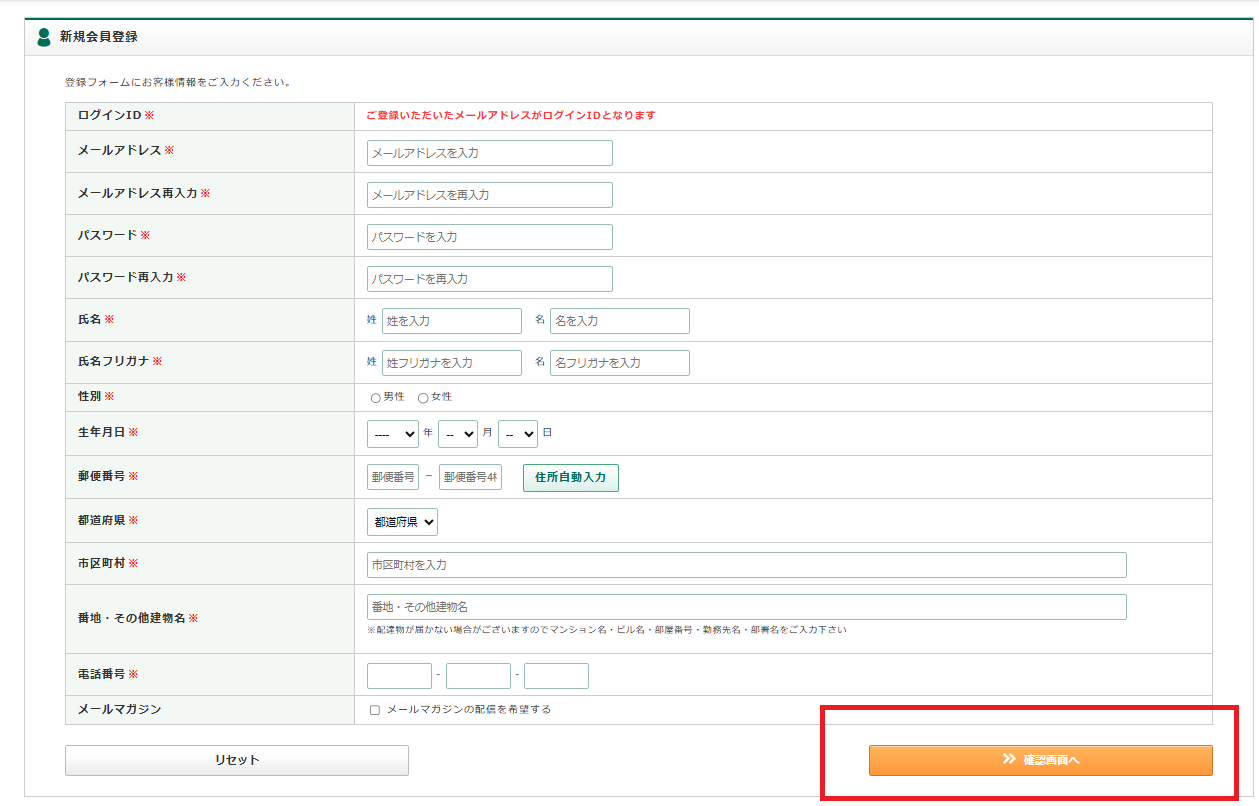This screenshot has width=1259, height=806.
Task: Open the birth month dropdown
Action: tap(457, 434)
